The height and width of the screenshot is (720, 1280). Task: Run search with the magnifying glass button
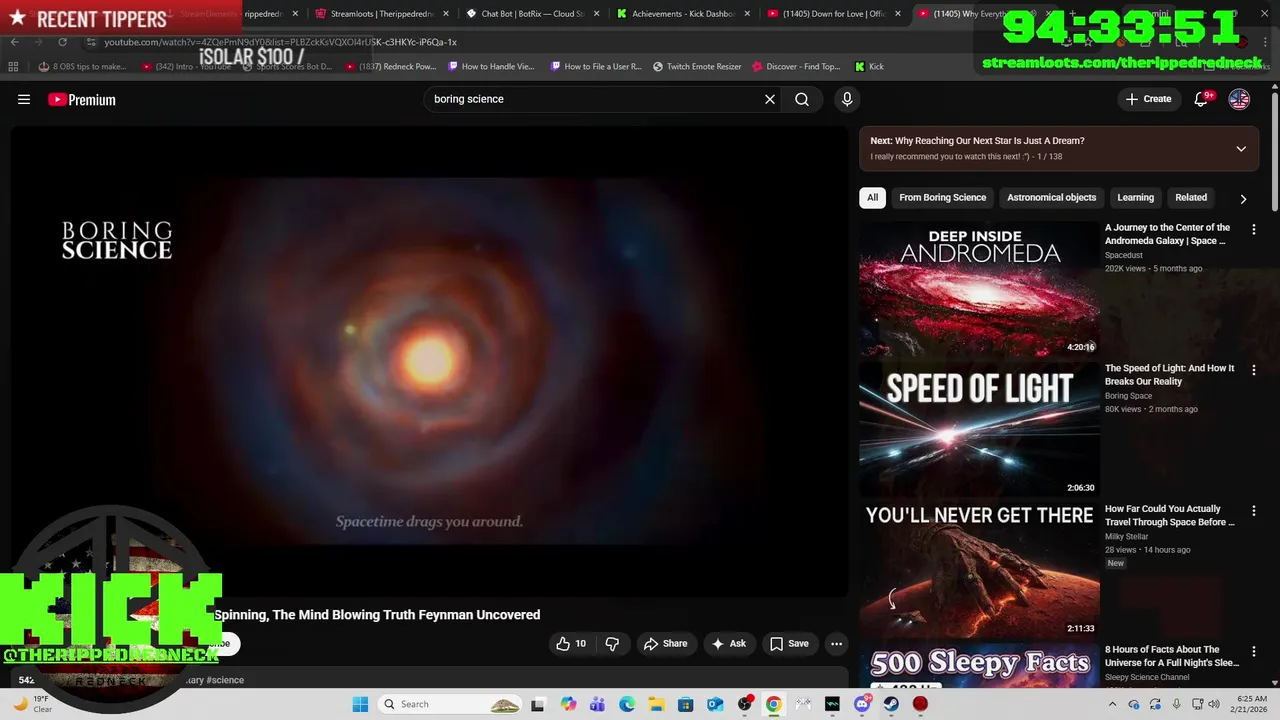click(x=802, y=99)
